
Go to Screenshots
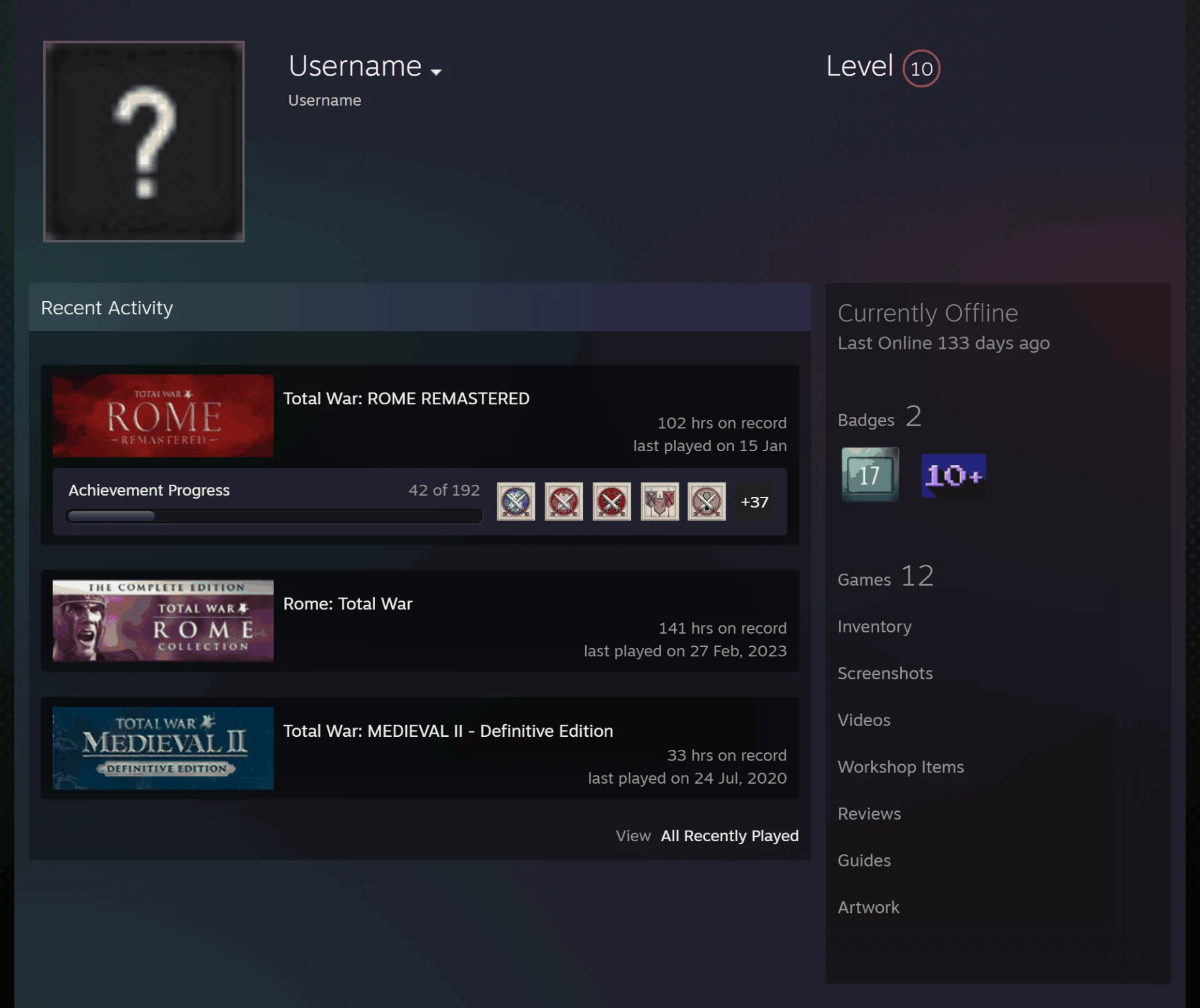pos(885,673)
